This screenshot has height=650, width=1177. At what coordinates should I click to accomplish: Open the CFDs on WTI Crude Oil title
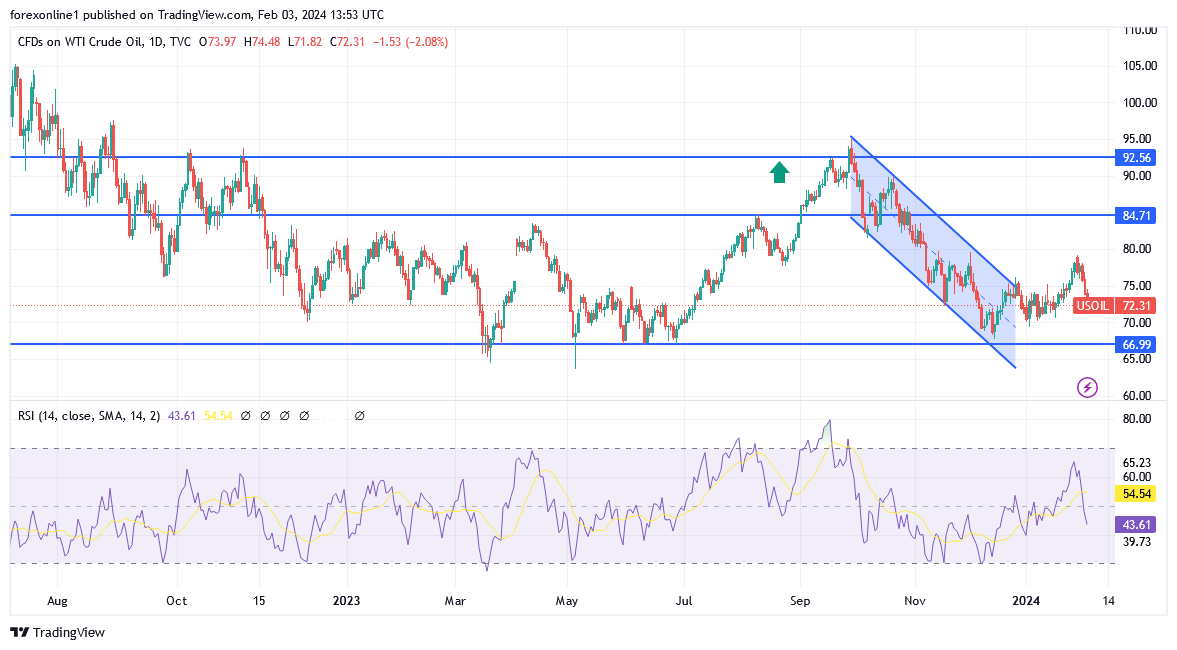click(104, 42)
